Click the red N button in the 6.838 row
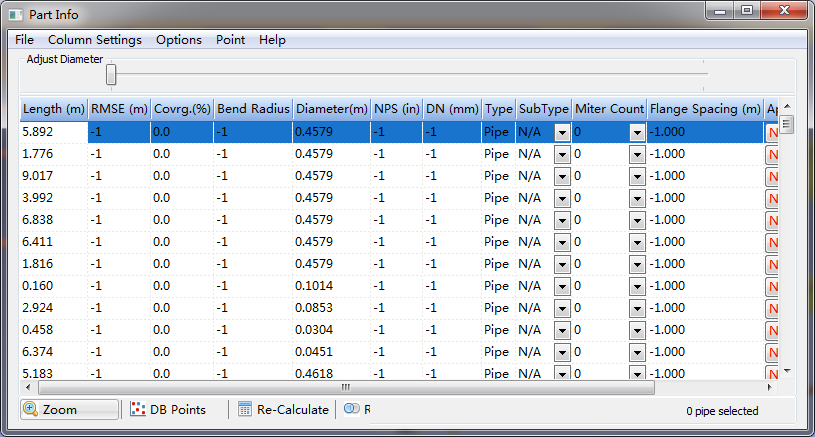The height and width of the screenshot is (437, 815). coord(772,221)
